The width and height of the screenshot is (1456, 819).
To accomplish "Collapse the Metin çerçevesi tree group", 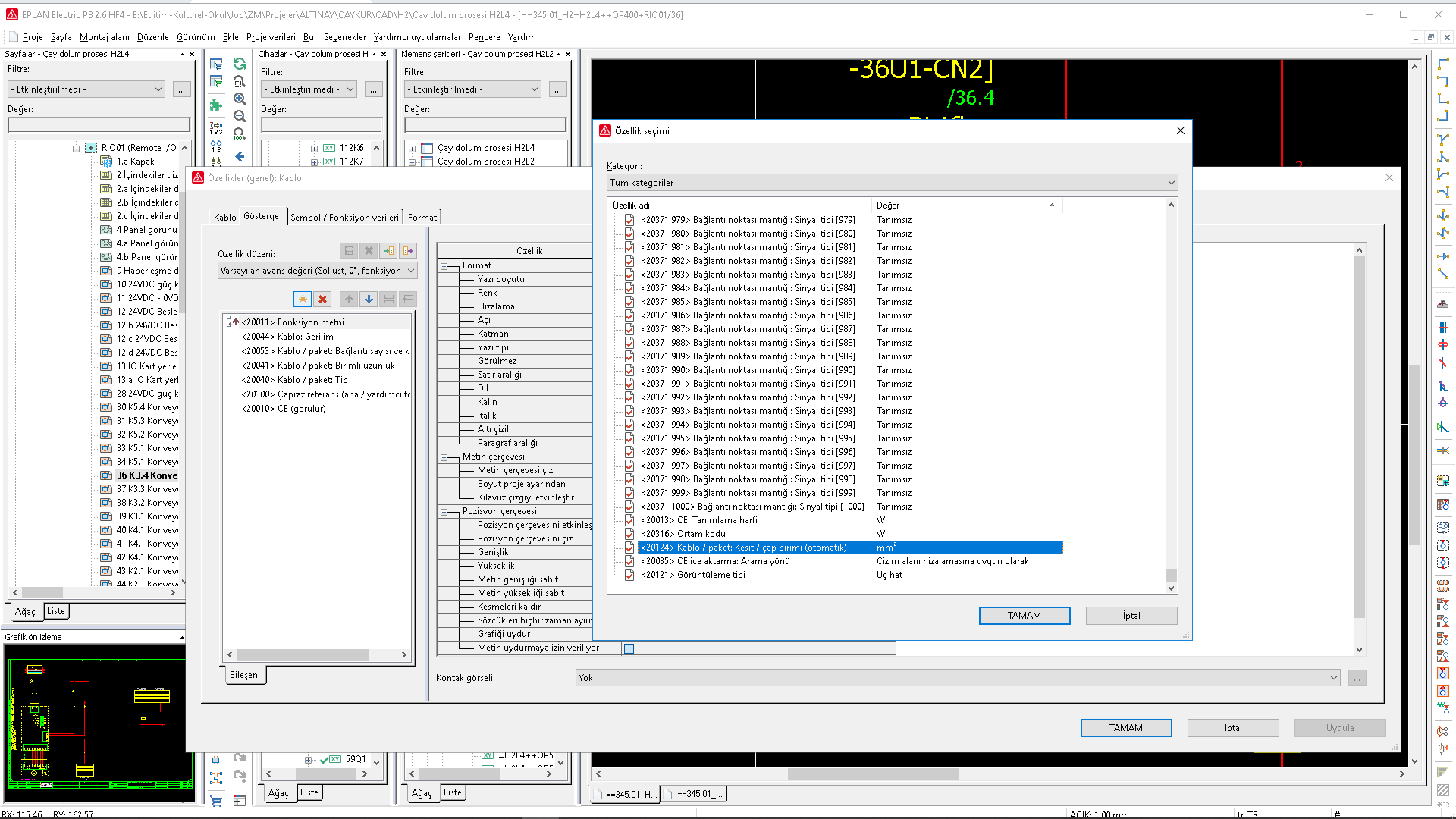I will (444, 457).
